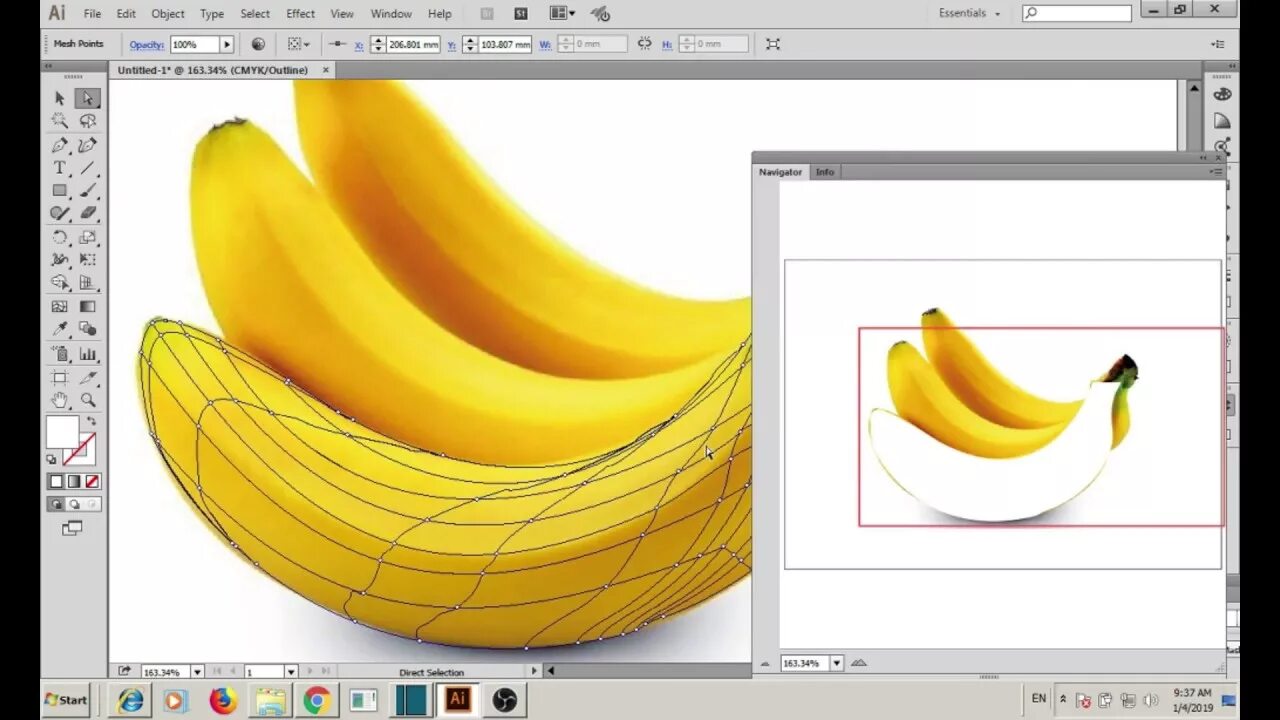Select the Artboard tool
This screenshot has height=720, width=1280.
point(60,377)
